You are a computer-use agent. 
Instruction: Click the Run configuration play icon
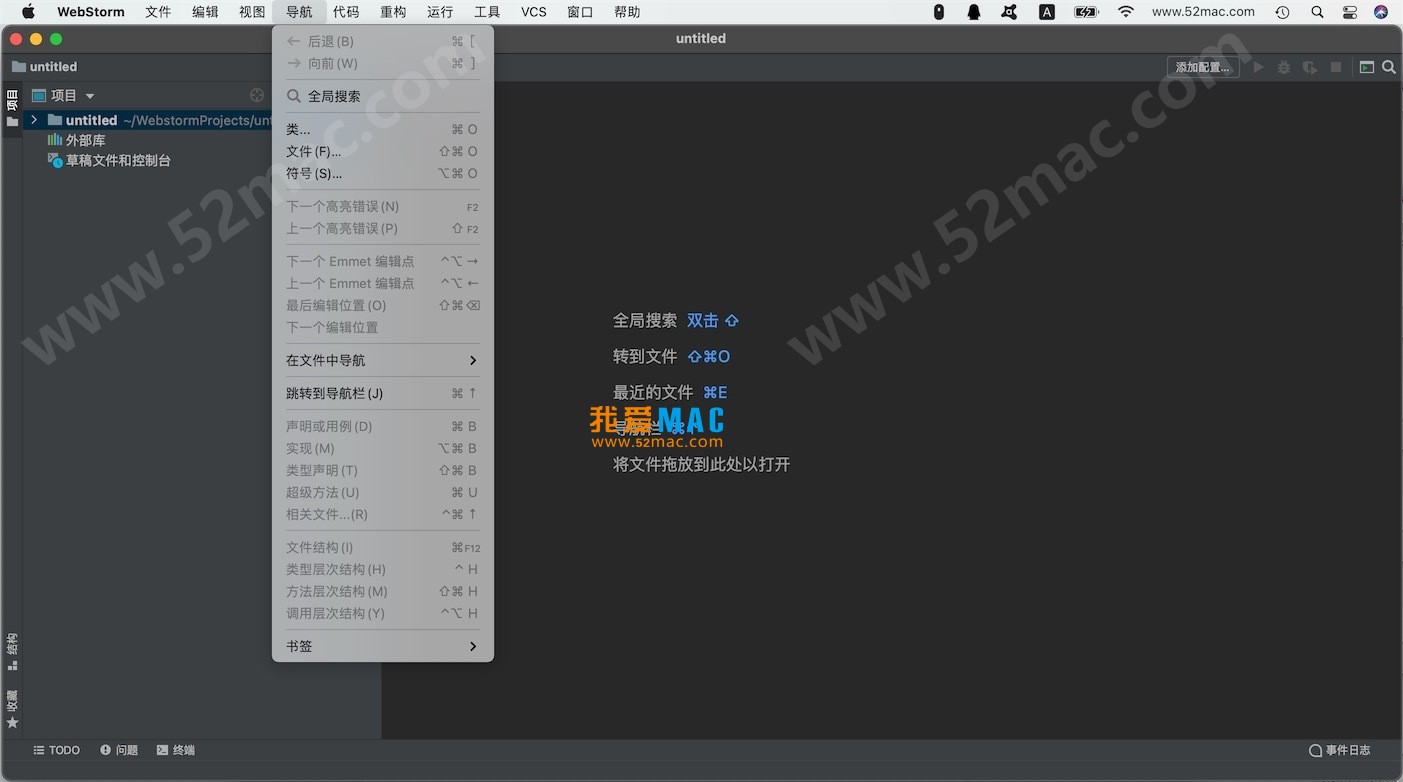tap(1259, 67)
